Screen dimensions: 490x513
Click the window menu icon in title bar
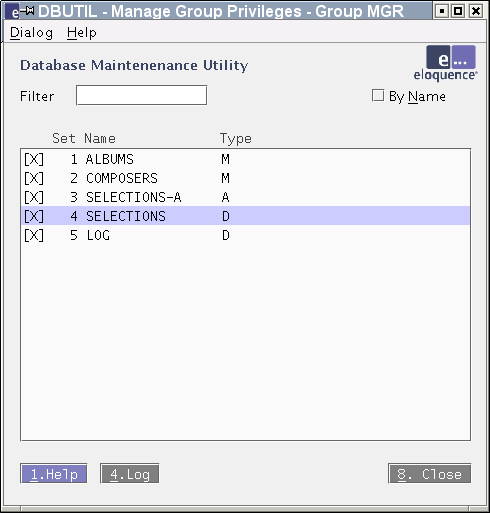pos(15,12)
